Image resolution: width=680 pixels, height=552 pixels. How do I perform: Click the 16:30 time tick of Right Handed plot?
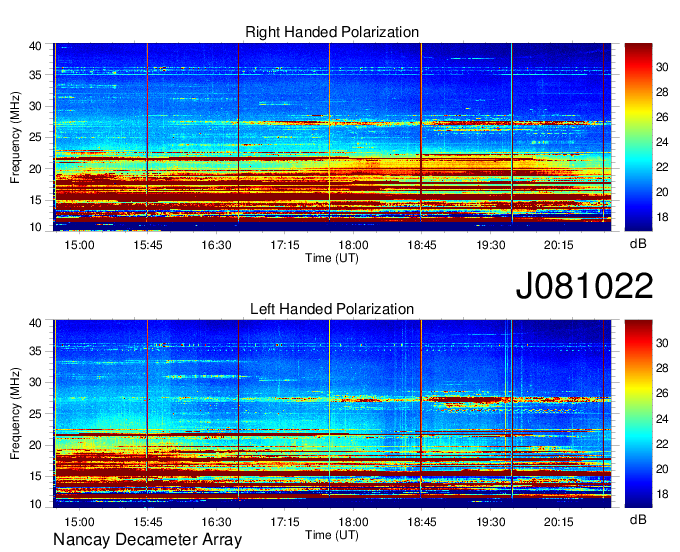(216, 245)
